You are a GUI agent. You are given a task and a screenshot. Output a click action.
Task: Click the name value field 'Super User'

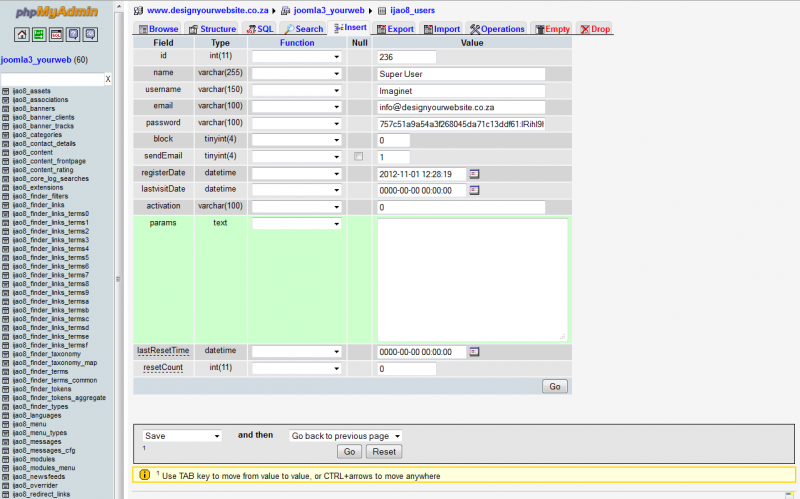[x=461, y=74]
